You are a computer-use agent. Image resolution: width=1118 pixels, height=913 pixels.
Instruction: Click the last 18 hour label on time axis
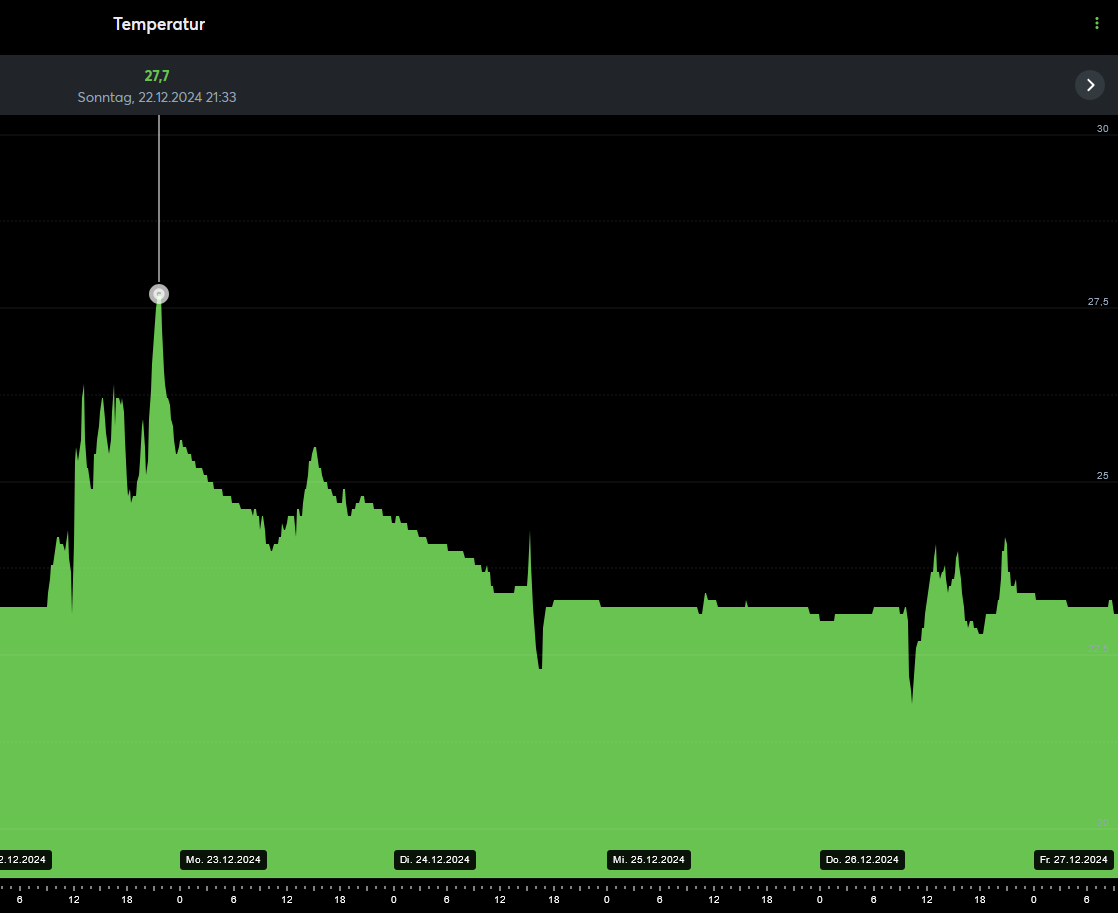coord(980,900)
